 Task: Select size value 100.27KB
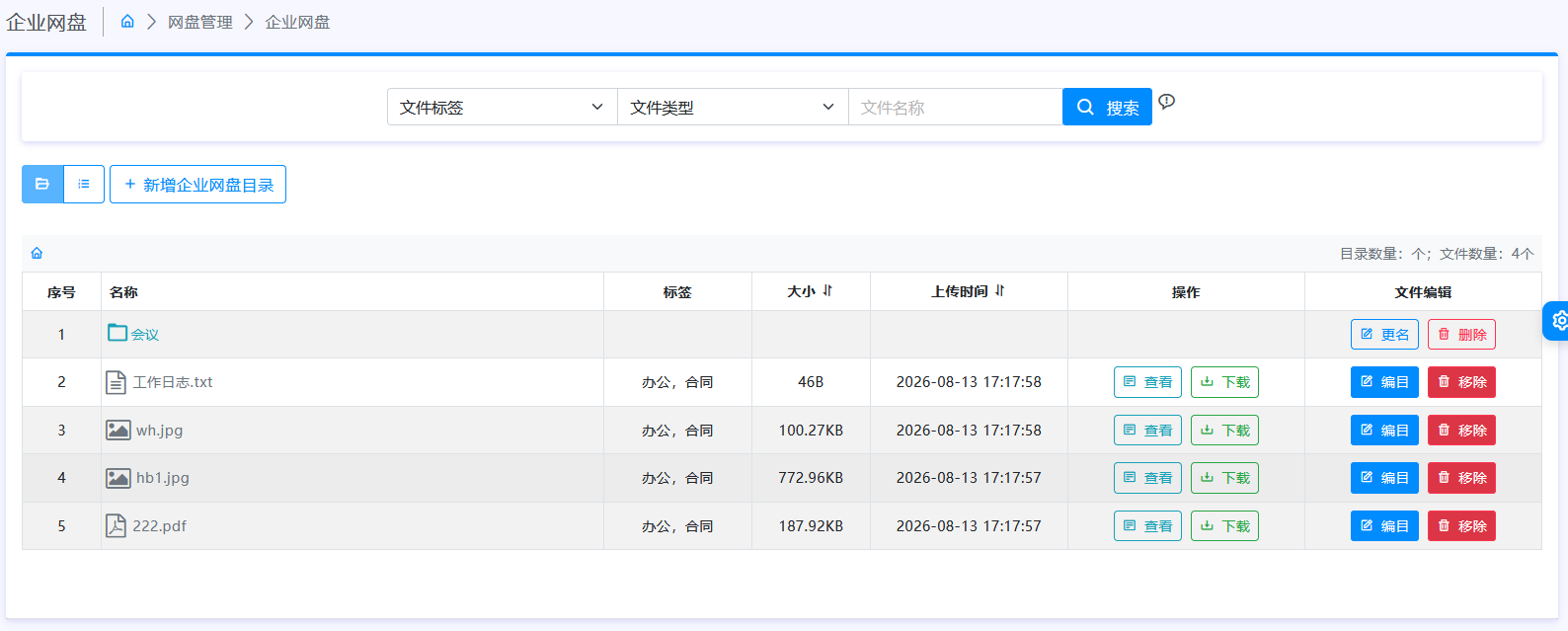(811, 431)
